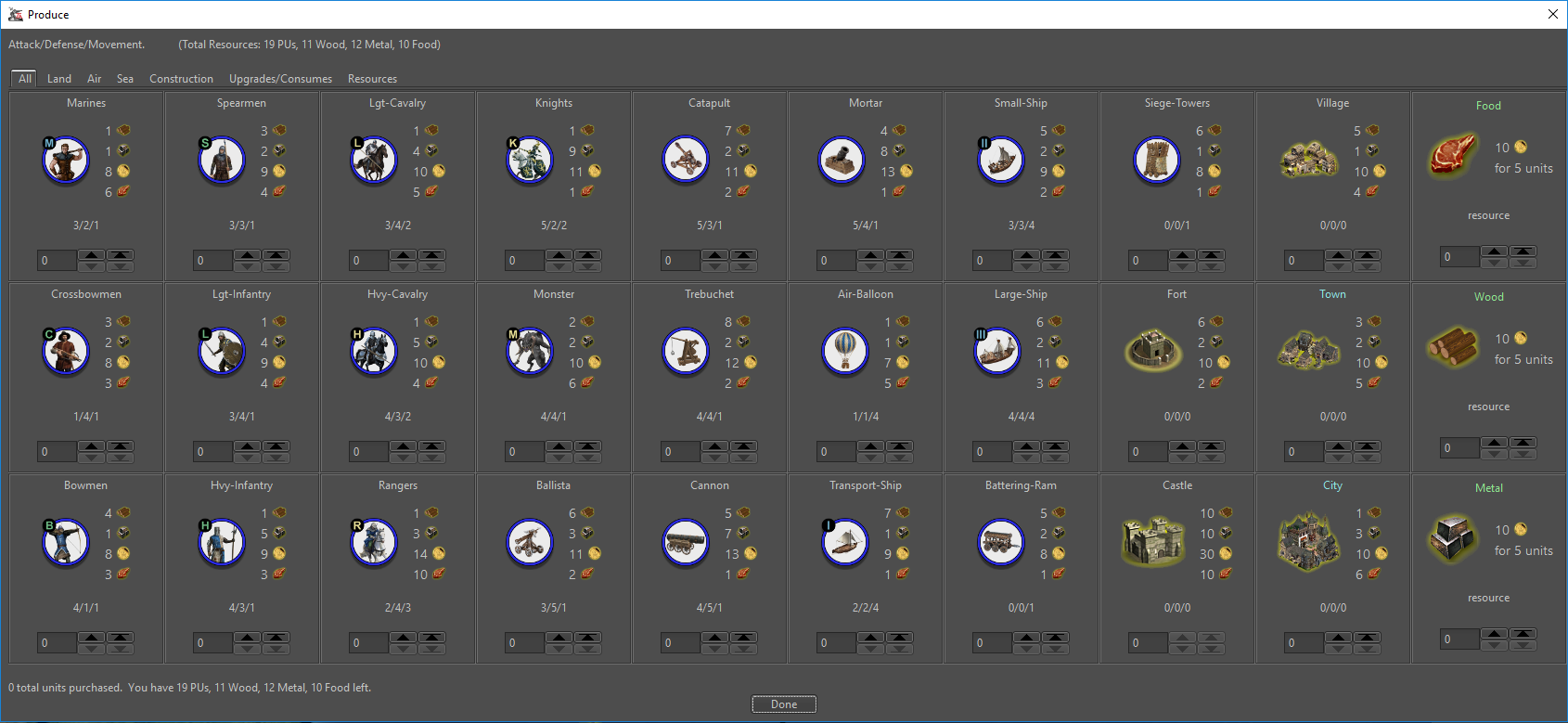Click the Transport-Ship icon
1568x723 pixels.
(x=845, y=542)
